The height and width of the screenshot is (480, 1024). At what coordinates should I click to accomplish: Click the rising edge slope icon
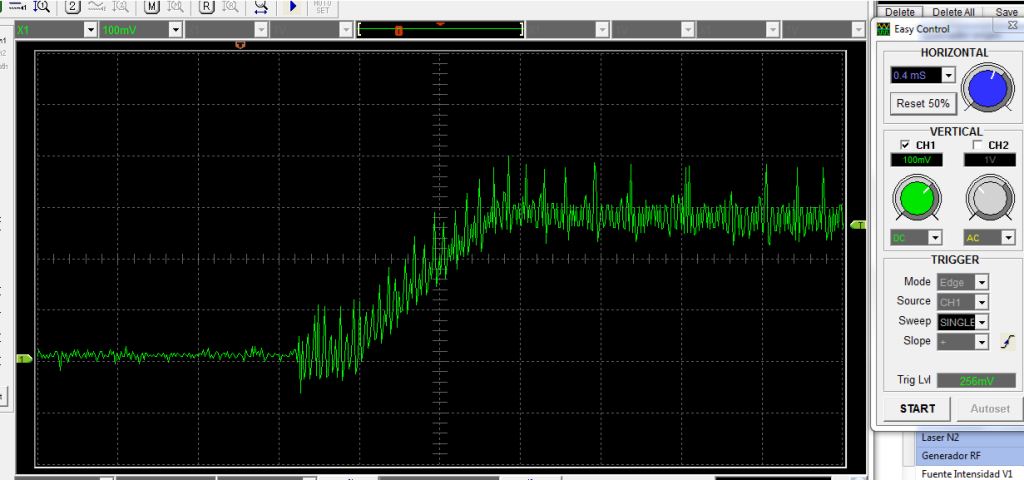tap(1008, 342)
